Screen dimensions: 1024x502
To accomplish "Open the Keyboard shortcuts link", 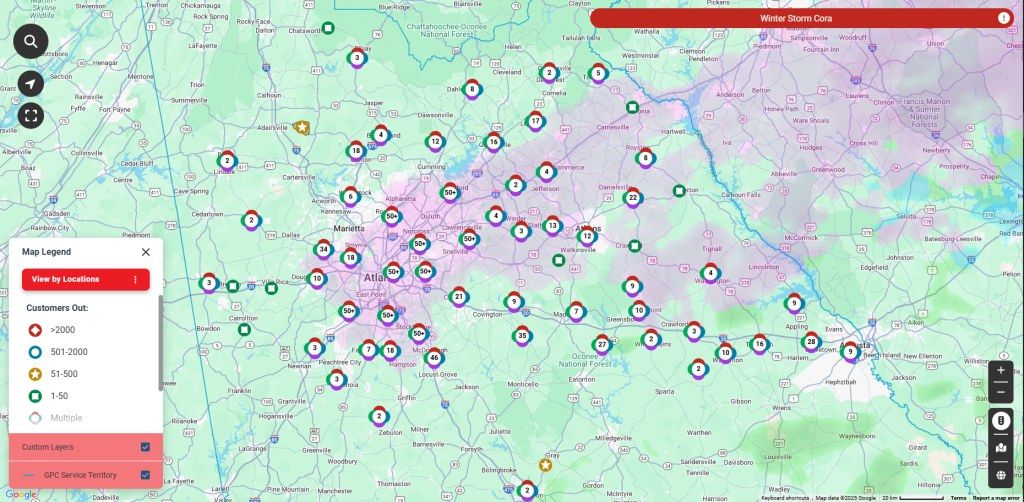I will (x=785, y=497).
